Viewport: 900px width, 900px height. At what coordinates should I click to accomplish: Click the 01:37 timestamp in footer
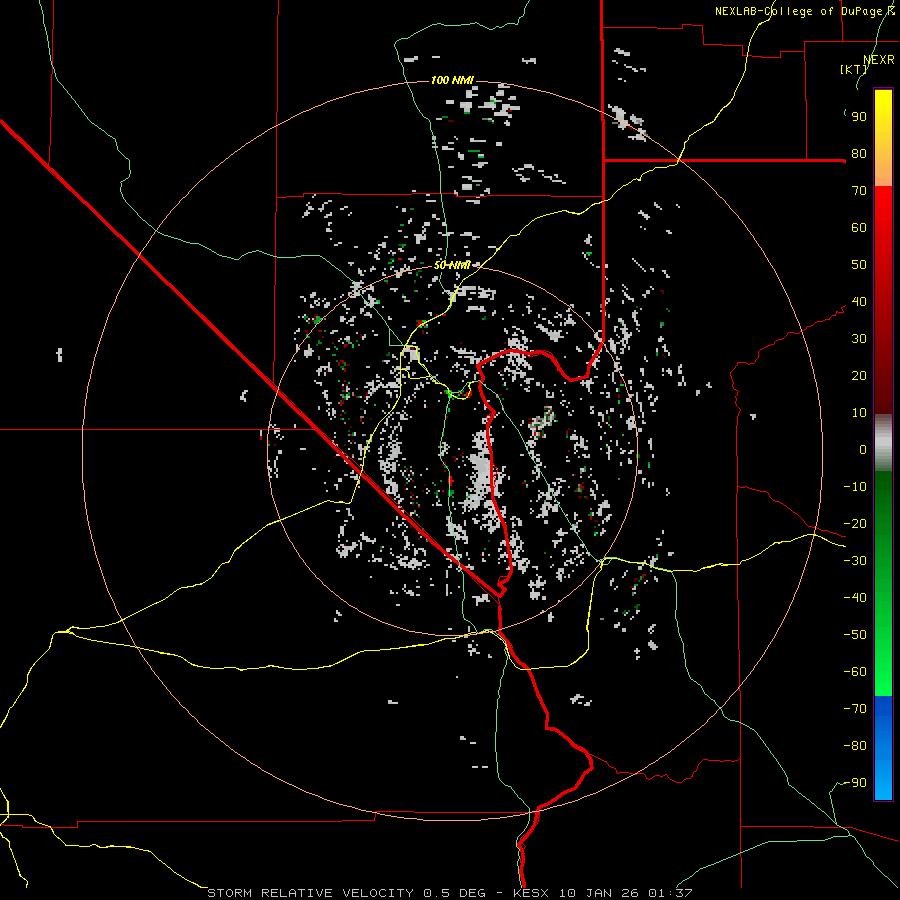(x=670, y=893)
